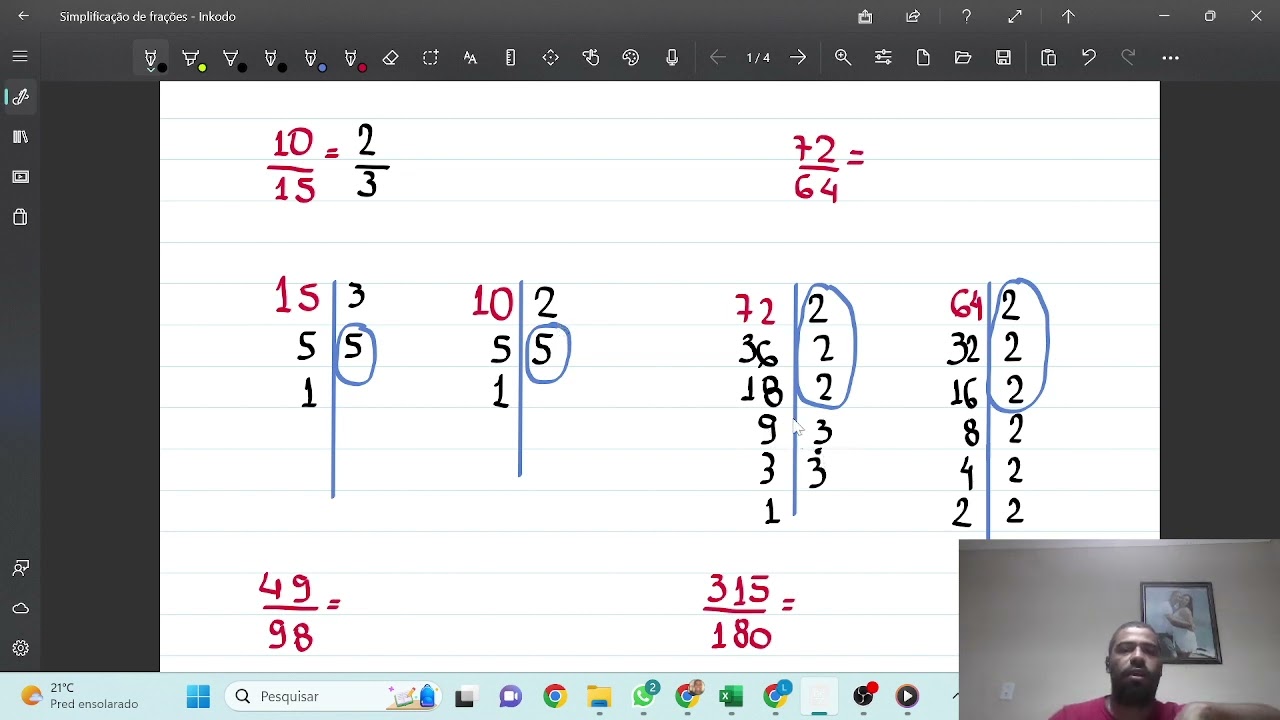
Task: Paste from clipboard
Action: tap(1048, 58)
